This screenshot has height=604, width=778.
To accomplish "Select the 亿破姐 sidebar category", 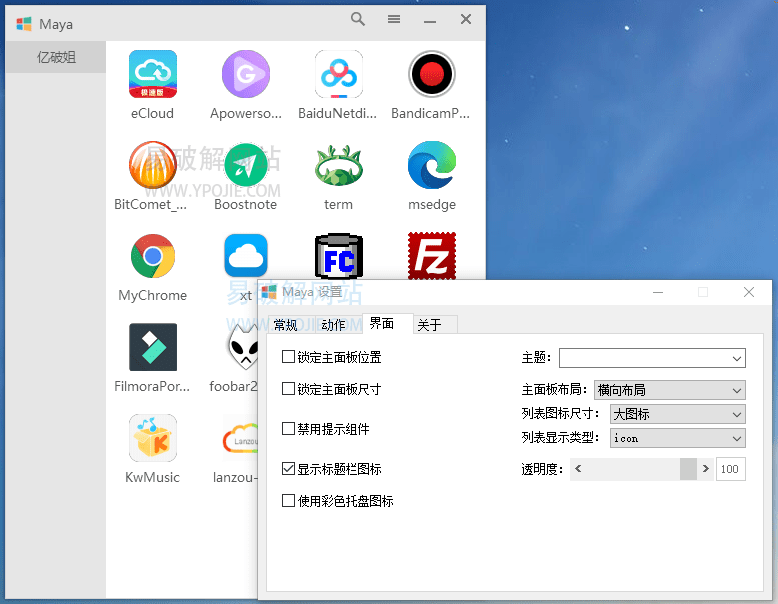I will tap(56, 57).
